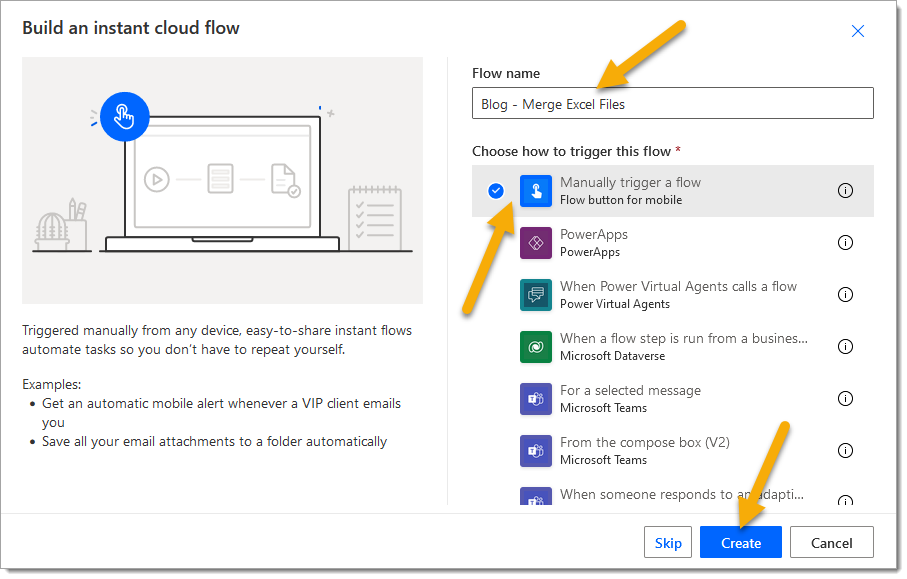Select 'Manually trigger a flow' title text

[x=631, y=183]
